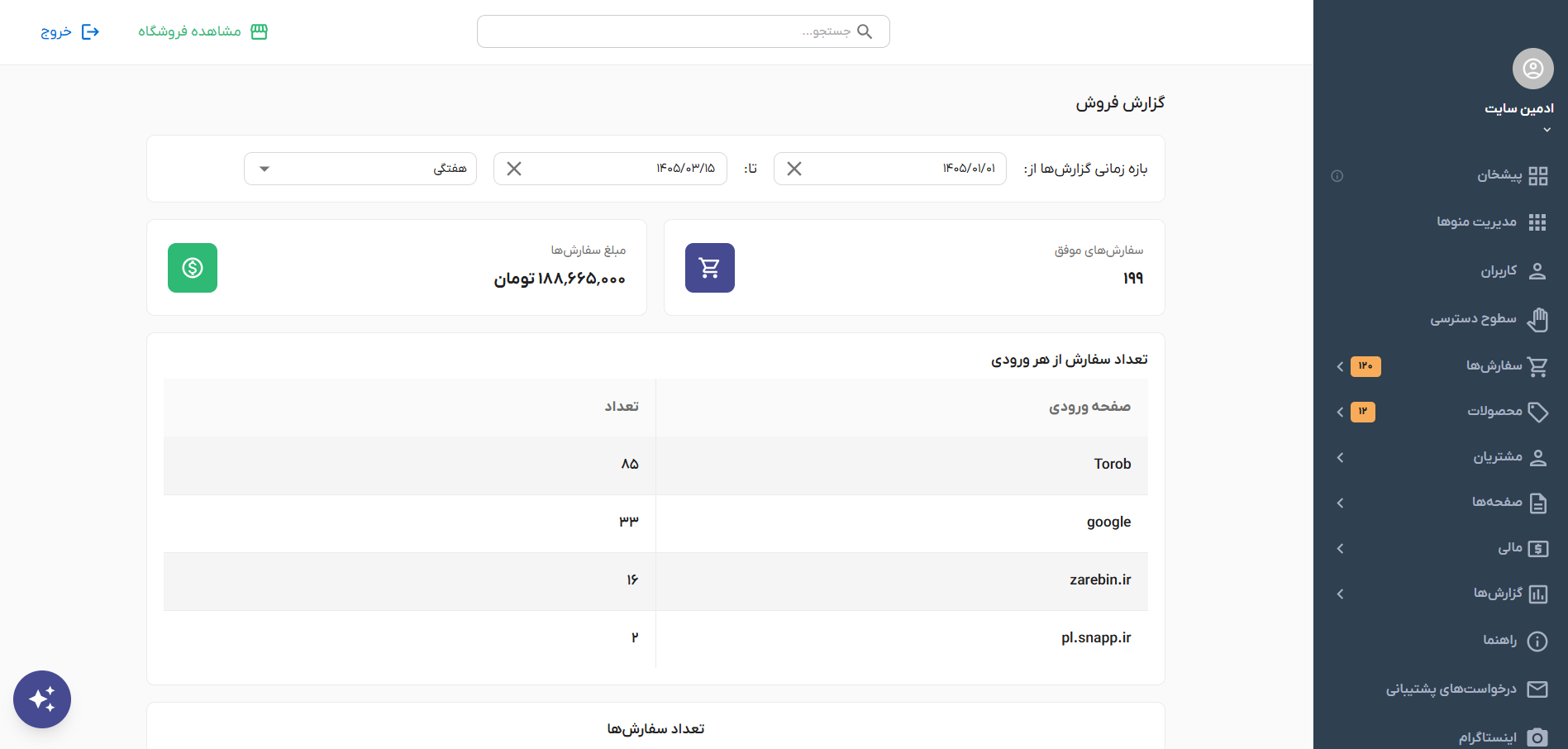
Task: Click the Torob row in entry table
Action: pos(655,465)
